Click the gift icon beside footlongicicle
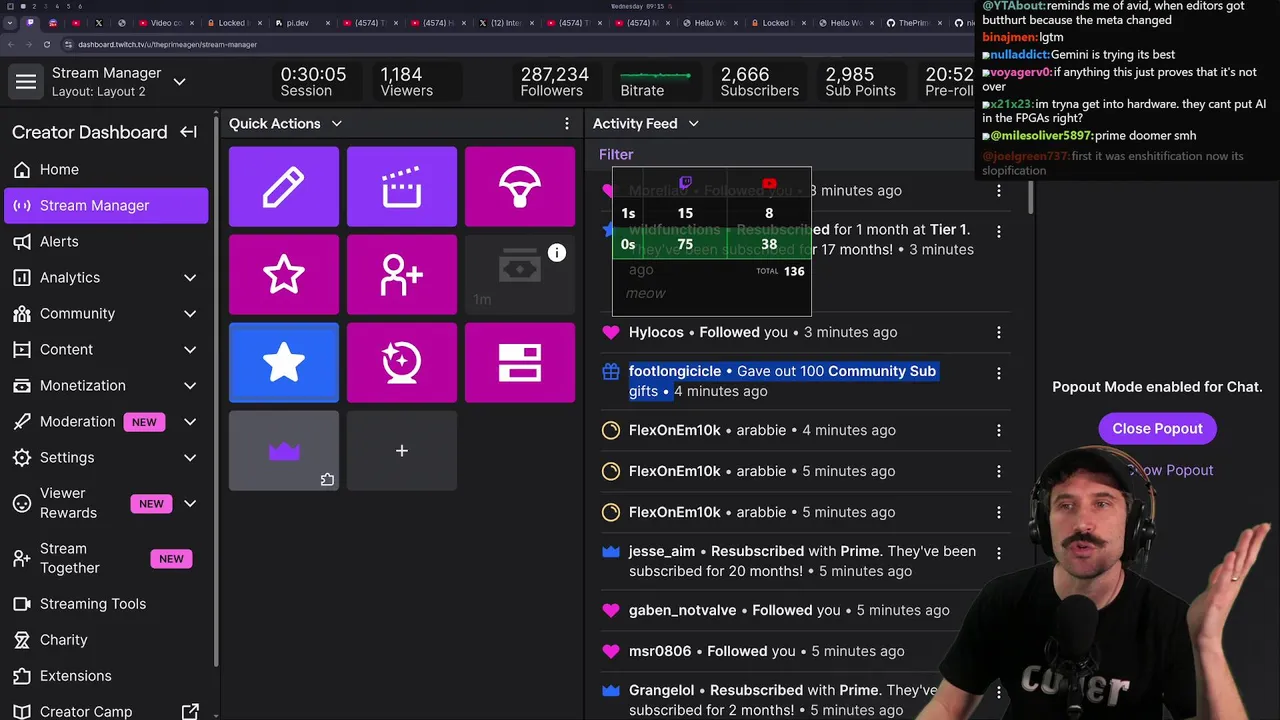 (x=611, y=371)
